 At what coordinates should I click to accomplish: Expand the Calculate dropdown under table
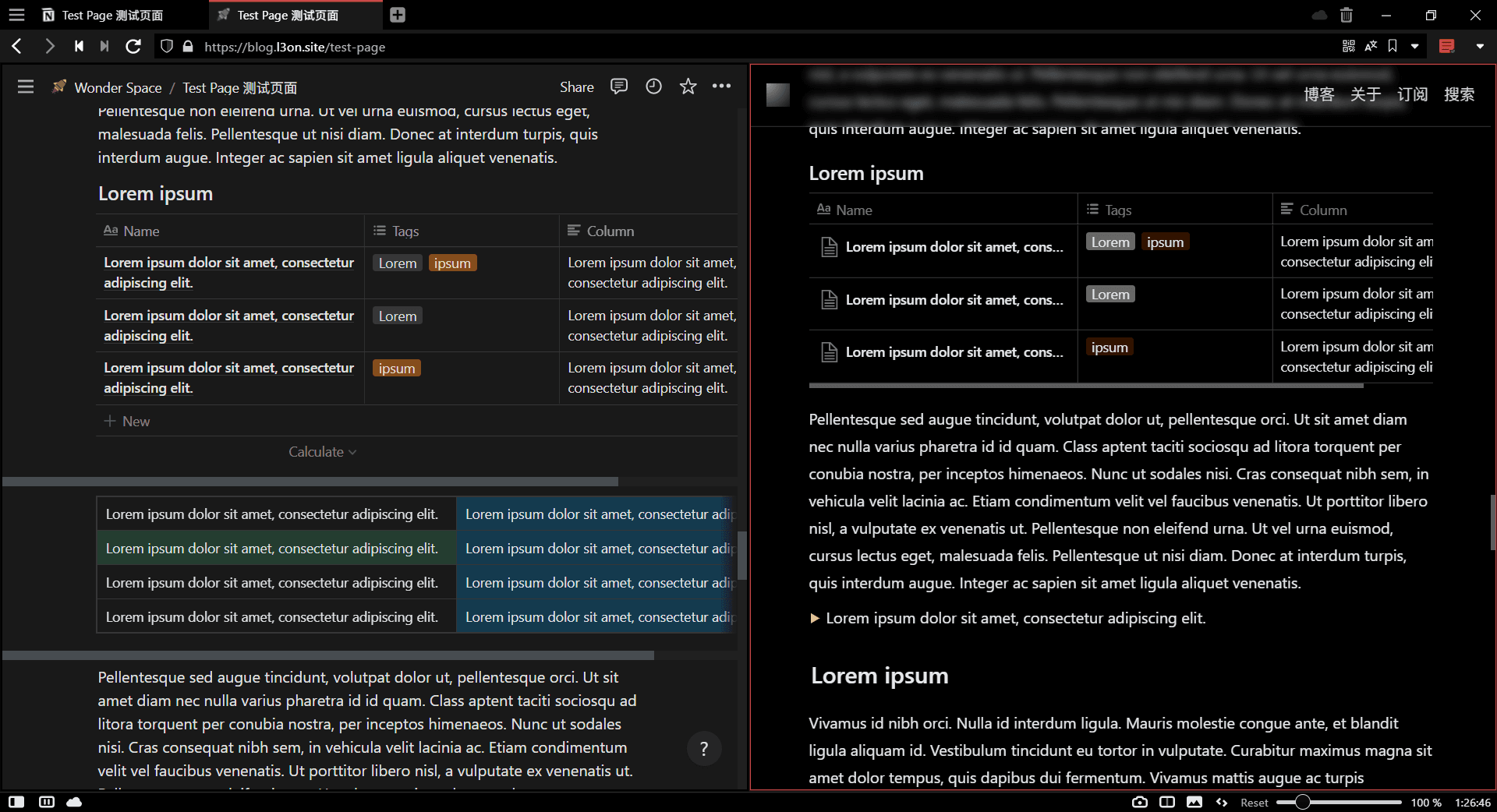pos(322,452)
